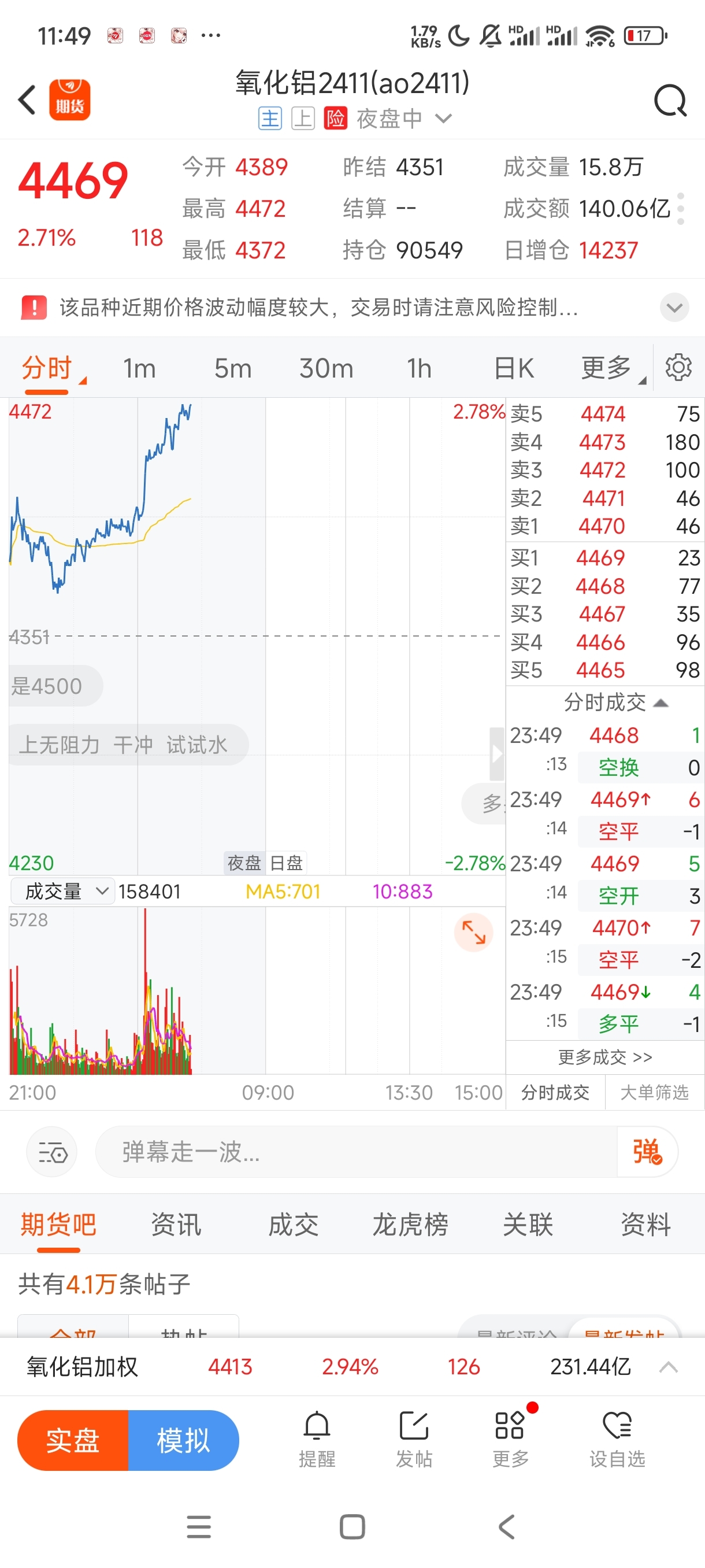
Task: Add to watchlist via 设自选 heart icon
Action: point(617,1440)
